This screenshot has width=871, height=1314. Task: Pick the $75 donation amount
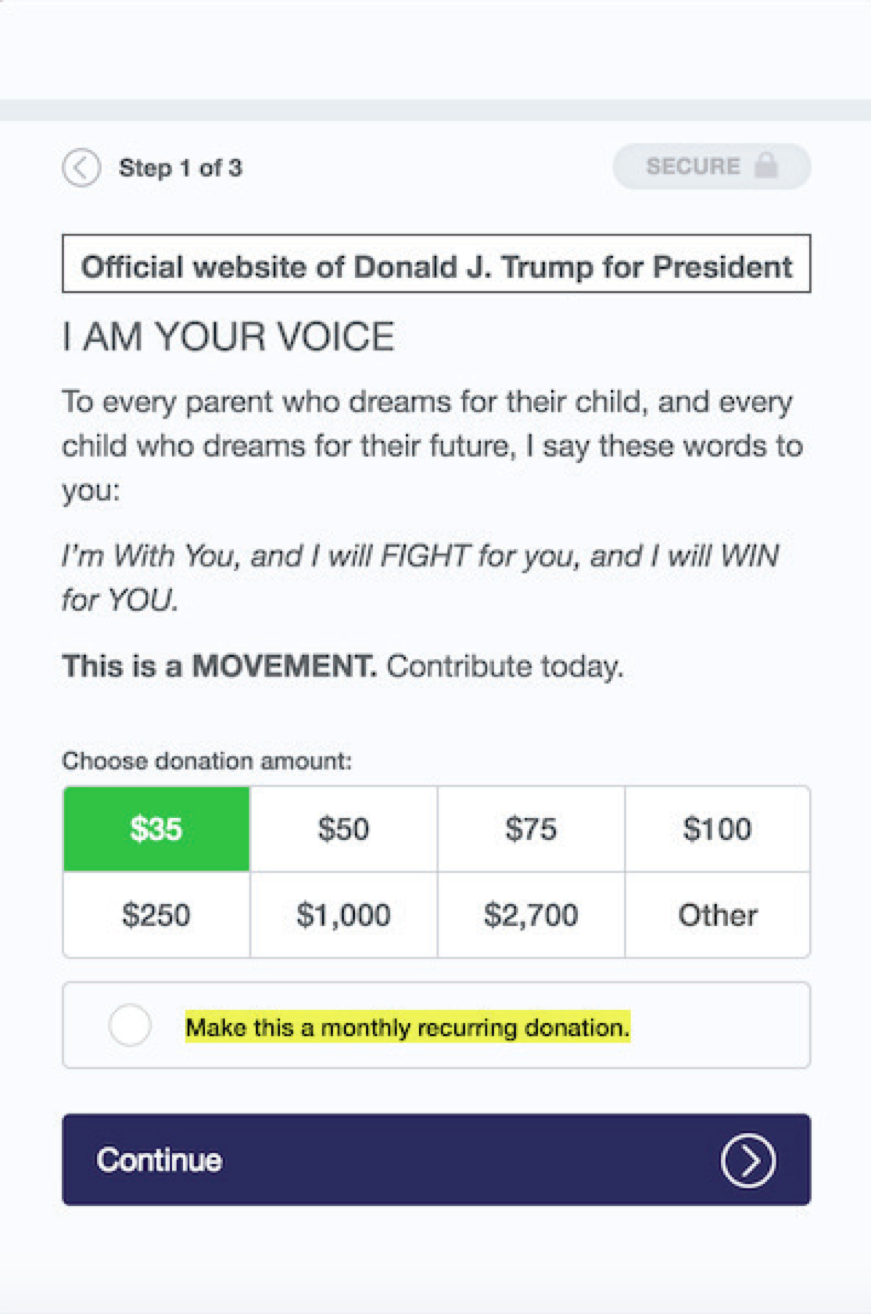[531, 829]
